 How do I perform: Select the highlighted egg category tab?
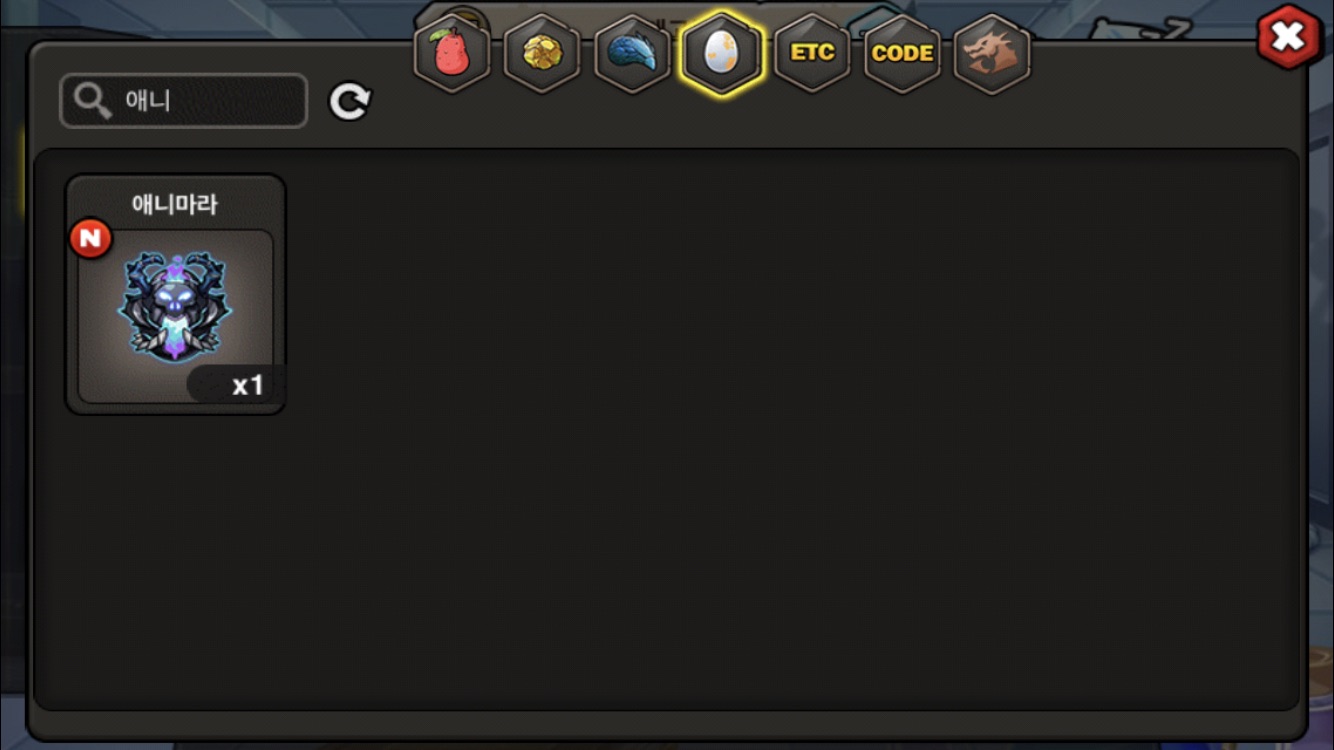(721, 53)
